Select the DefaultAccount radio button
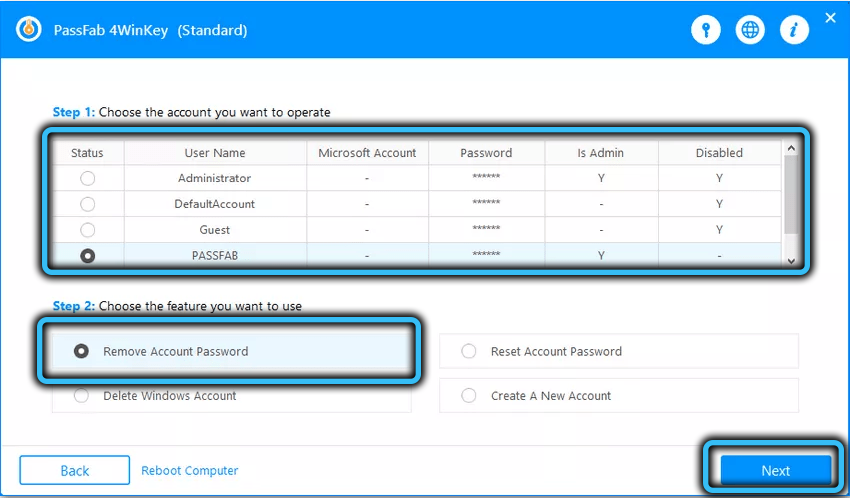This screenshot has width=850, height=498. tap(87, 204)
